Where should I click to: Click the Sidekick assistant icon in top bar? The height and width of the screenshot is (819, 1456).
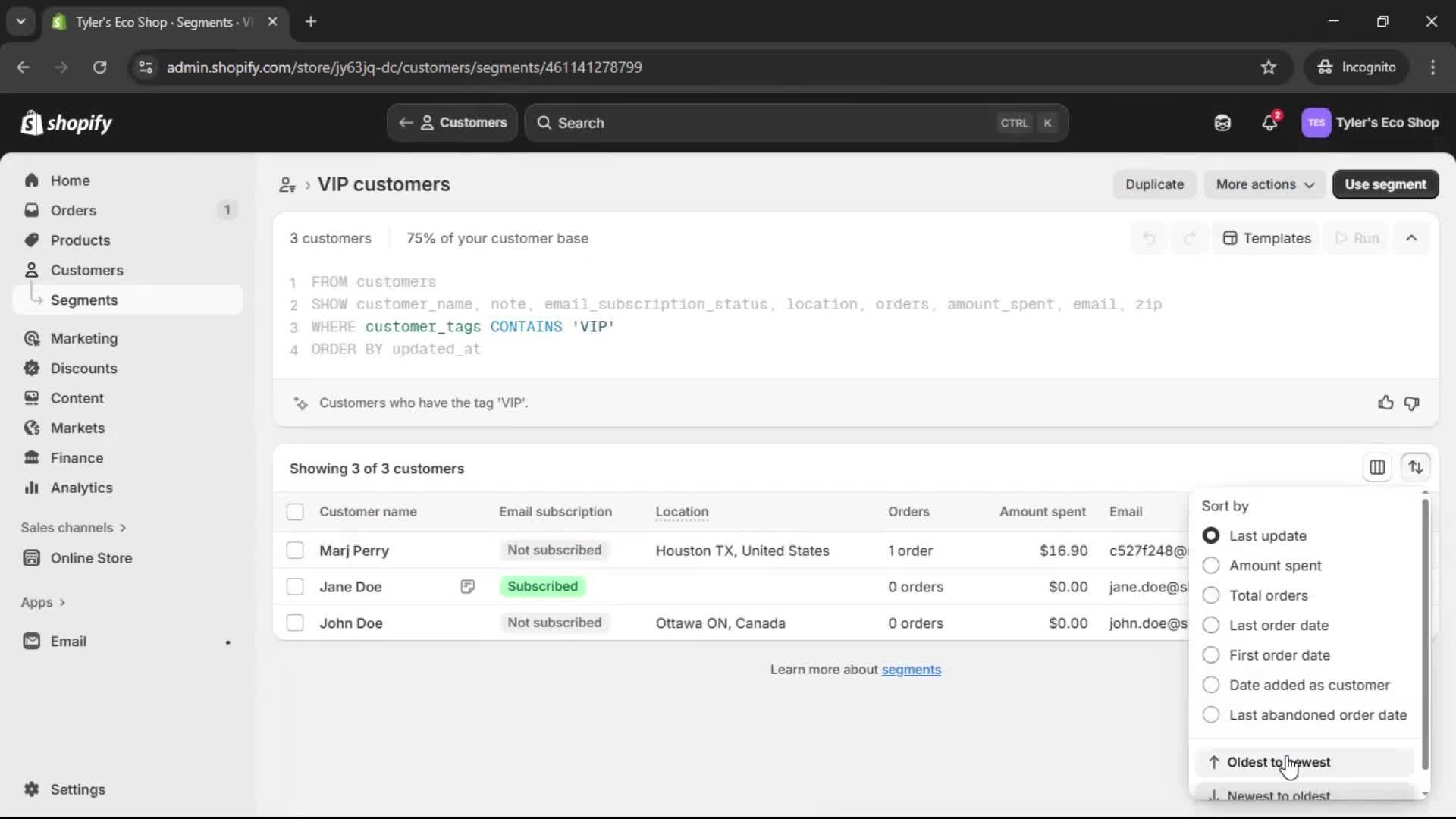[x=1222, y=122]
